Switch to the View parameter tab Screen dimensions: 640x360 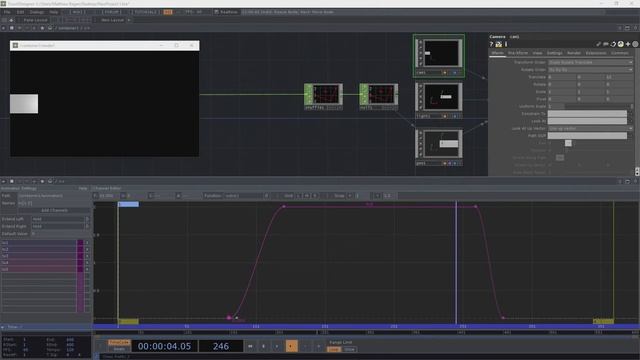[537, 53]
